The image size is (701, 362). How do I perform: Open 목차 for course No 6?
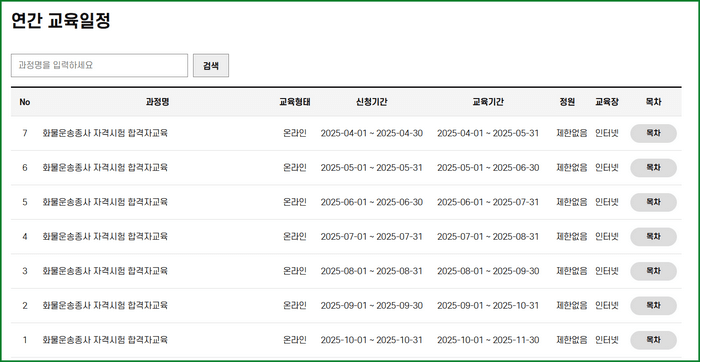pyautogui.click(x=653, y=168)
